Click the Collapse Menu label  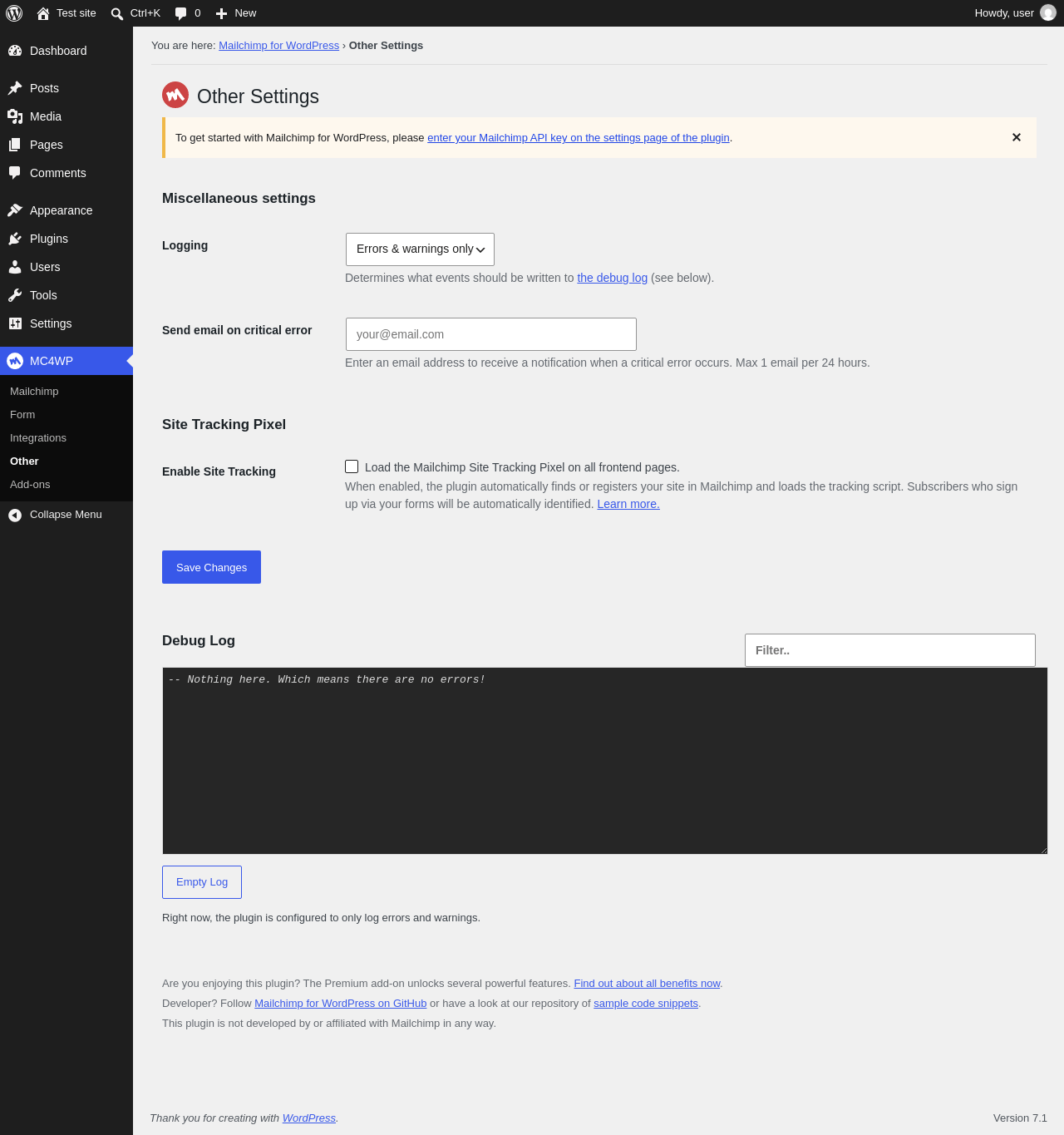66,515
